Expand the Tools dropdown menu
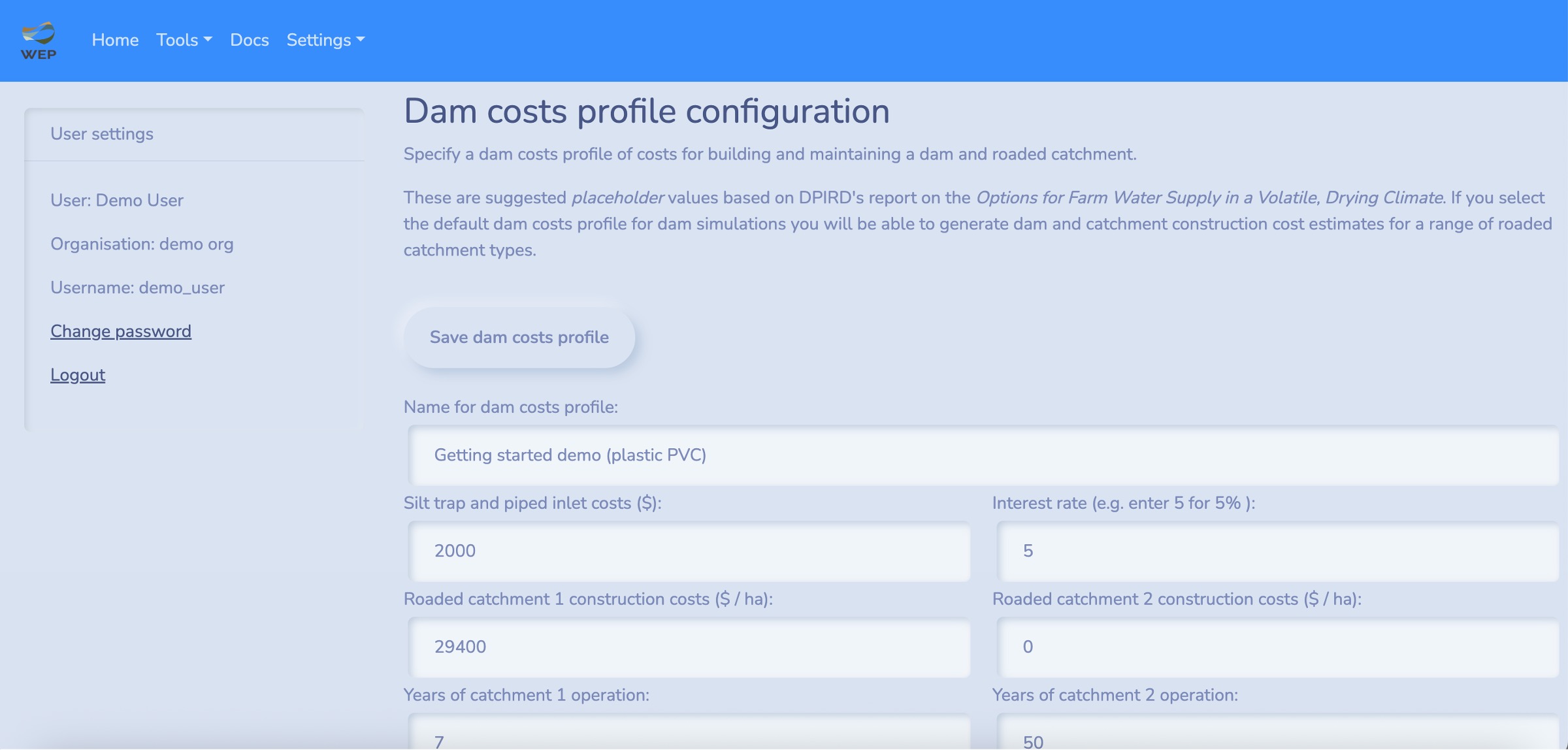The height and width of the screenshot is (750, 1568). (184, 40)
